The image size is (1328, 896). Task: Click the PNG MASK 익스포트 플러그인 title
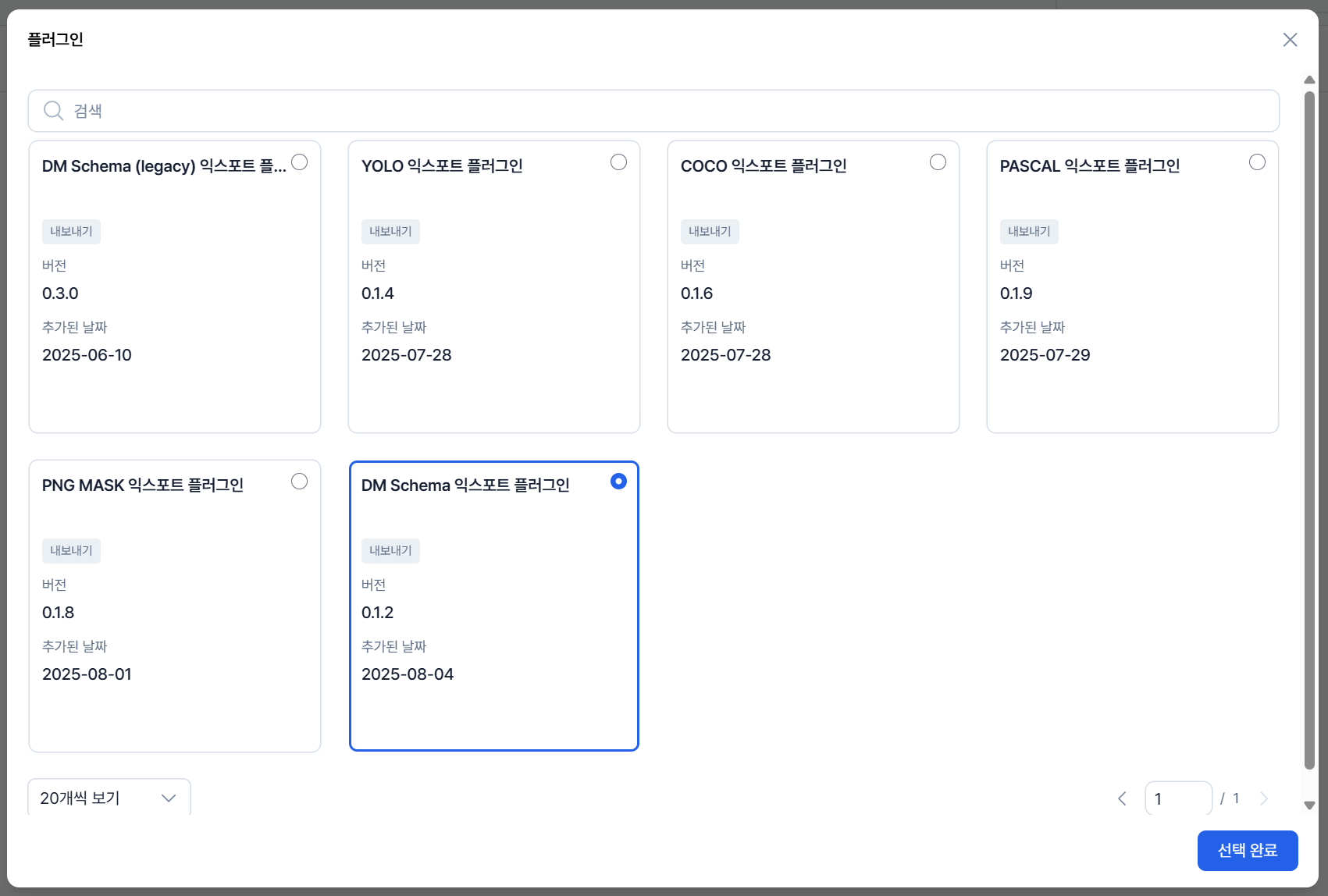coord(143,485)
